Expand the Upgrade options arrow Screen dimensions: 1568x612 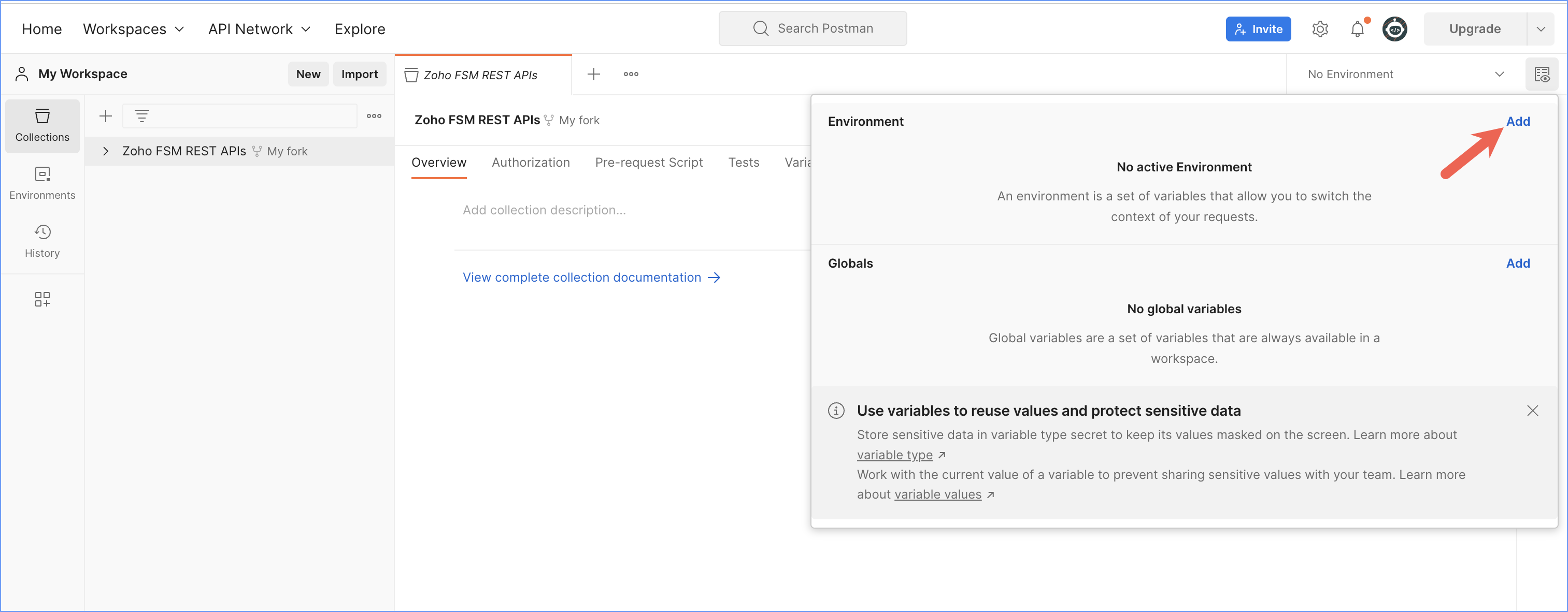point(1541,28)
